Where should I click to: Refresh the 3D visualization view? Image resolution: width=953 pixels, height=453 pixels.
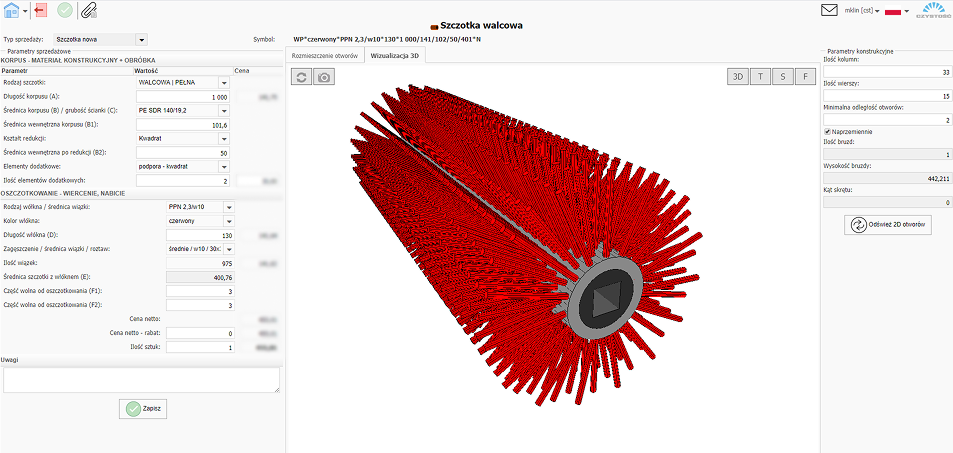click(301, 77)
